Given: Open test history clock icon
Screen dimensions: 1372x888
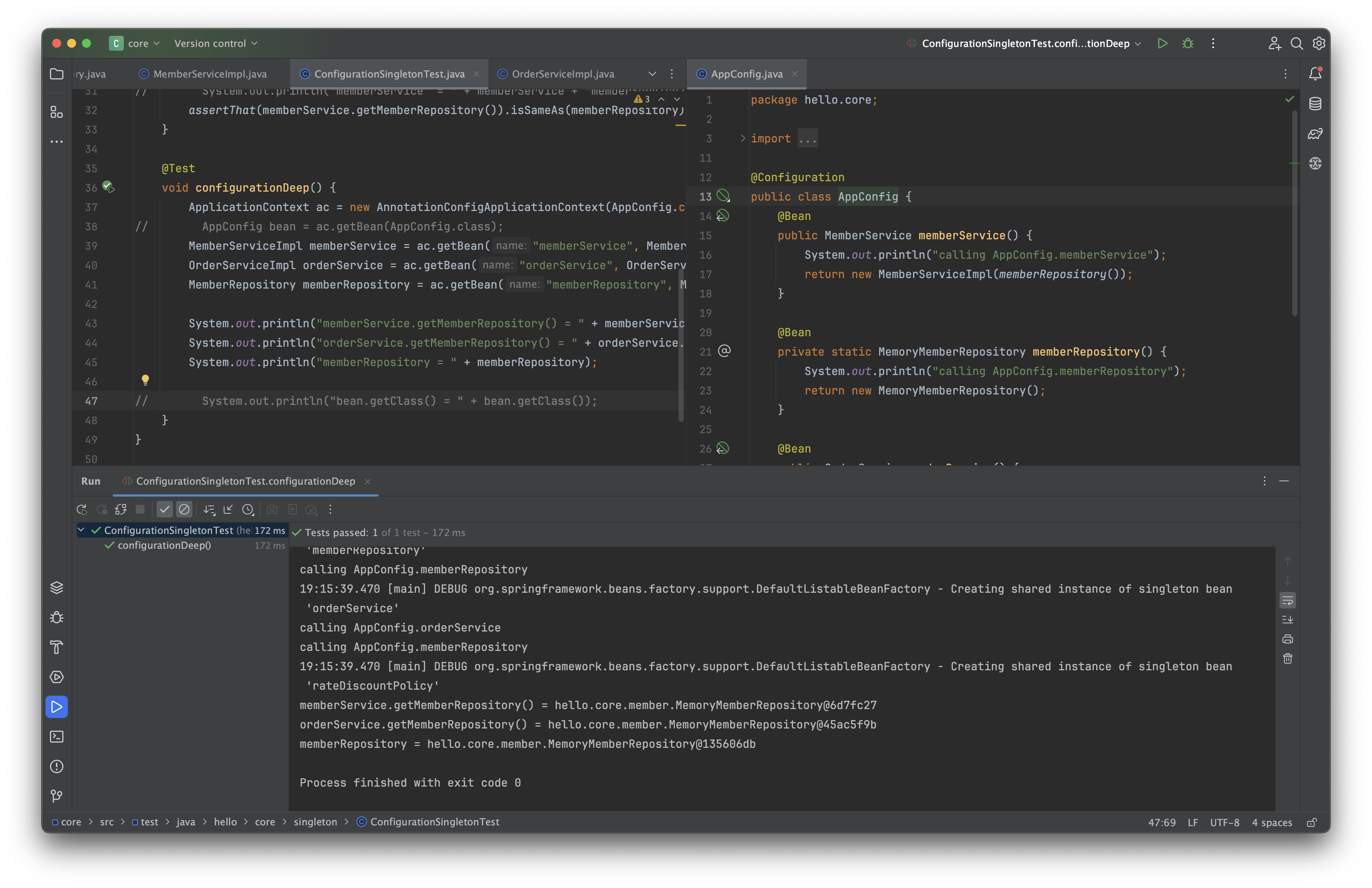Looking at the screenshot, I should coord(248,509).
